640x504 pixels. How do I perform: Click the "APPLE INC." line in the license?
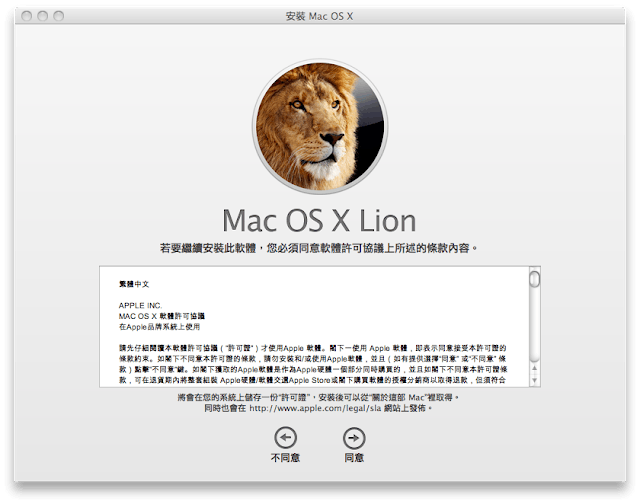click(x=140, y=305)
